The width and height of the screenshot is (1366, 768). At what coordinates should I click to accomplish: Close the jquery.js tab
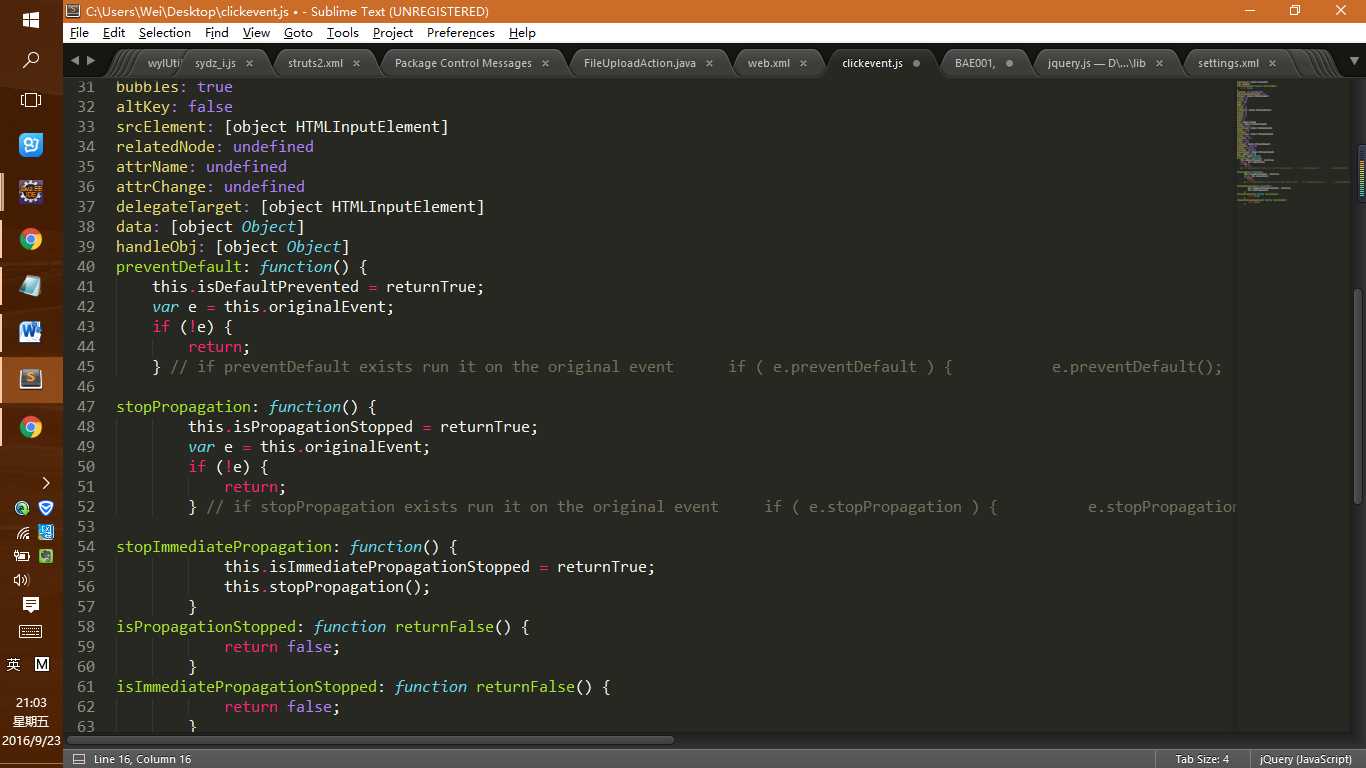(1160, 63)
